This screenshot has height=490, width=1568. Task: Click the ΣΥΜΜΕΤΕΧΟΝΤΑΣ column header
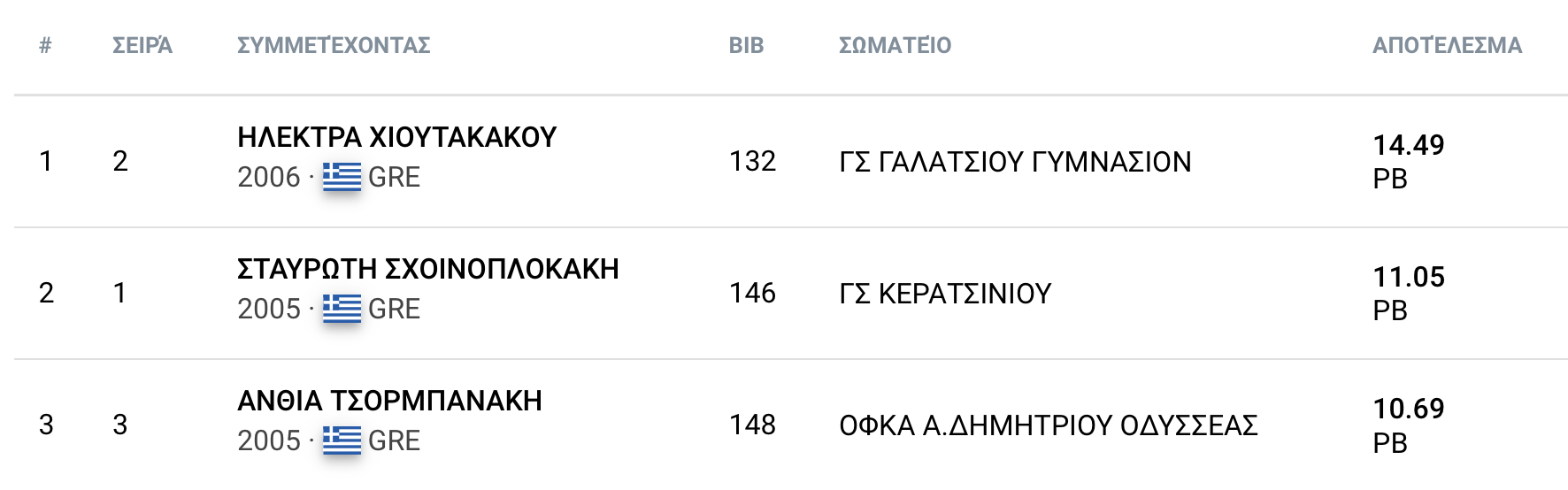point(334,45)
